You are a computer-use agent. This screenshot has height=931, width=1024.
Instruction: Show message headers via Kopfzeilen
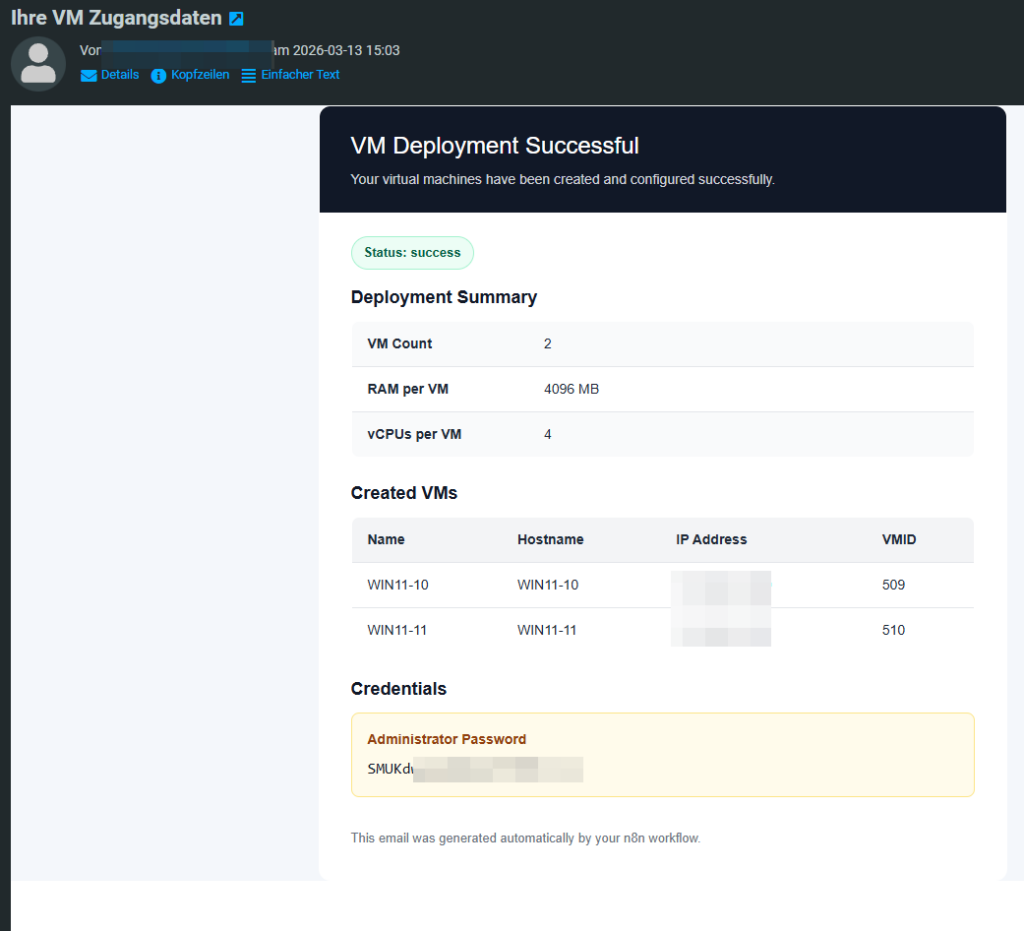point(199,75)
